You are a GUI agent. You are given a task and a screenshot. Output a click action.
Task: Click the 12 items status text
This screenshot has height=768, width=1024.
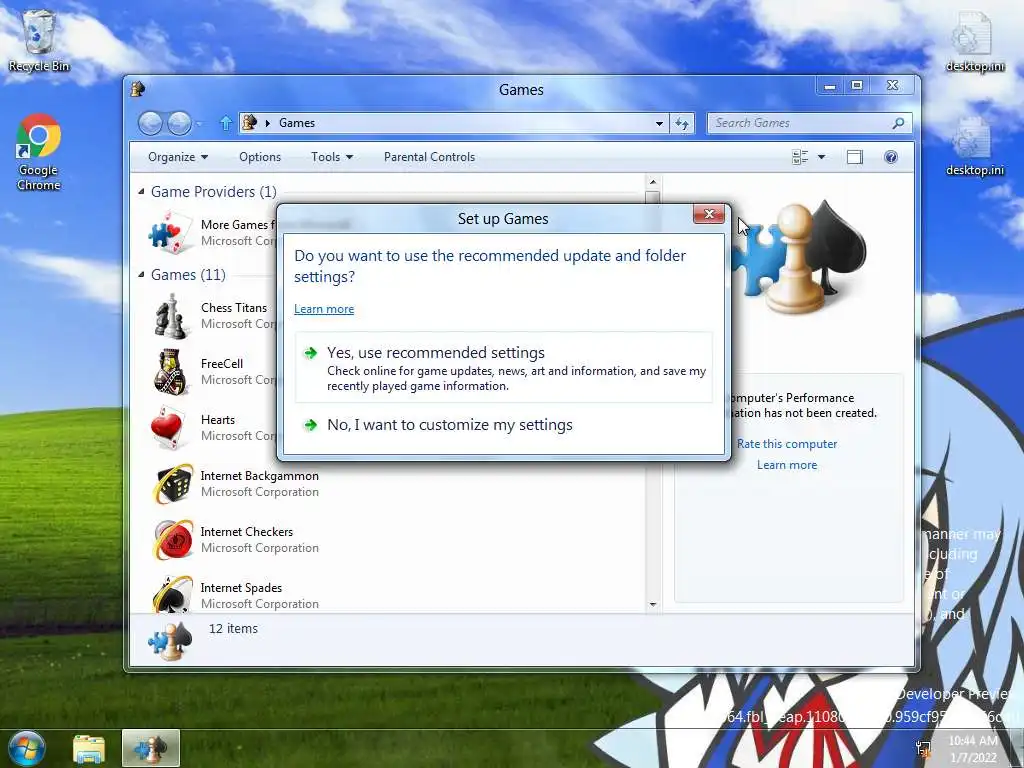[233, 629]
